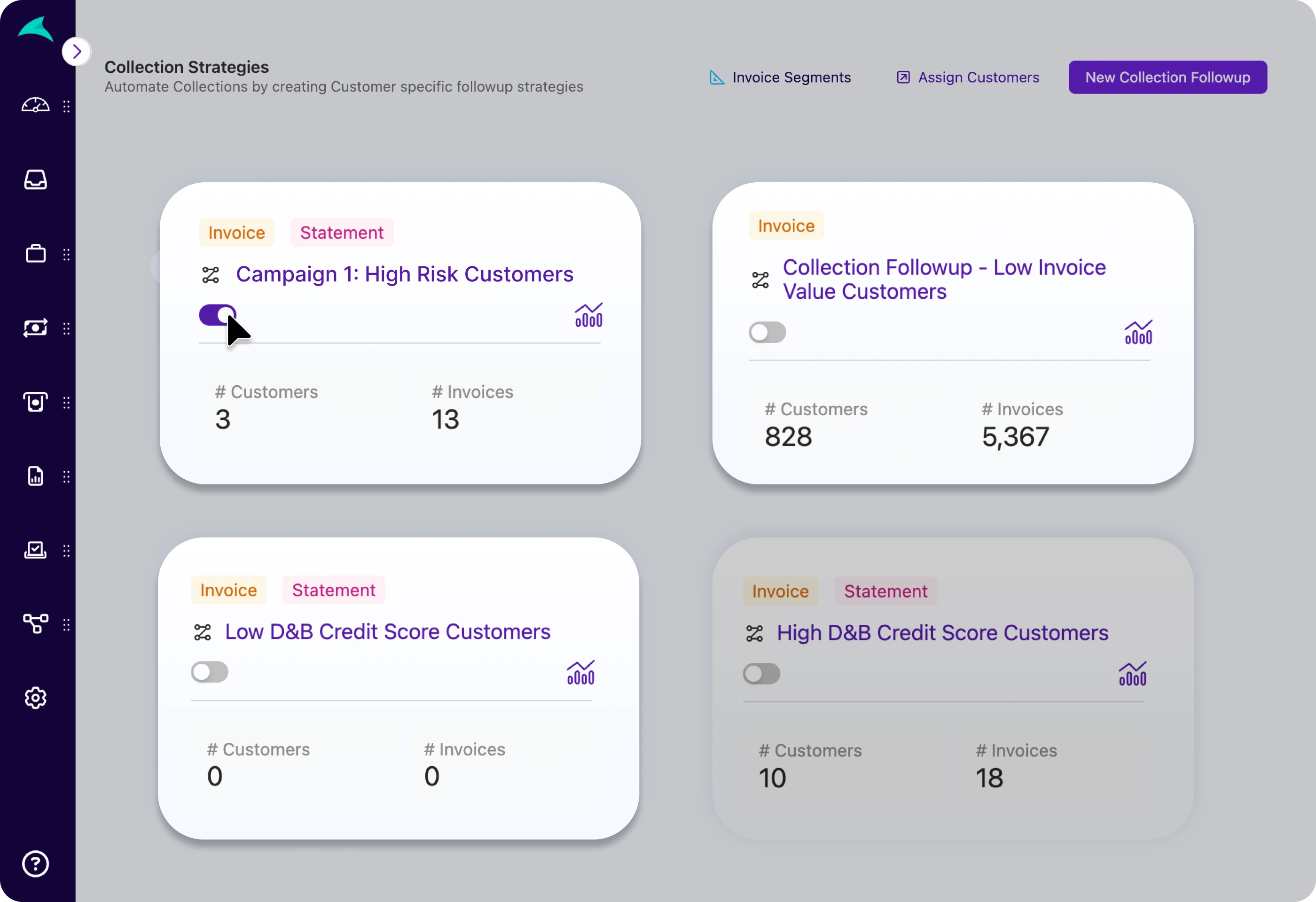View analytics chart for Campaign 1 card

588,315
